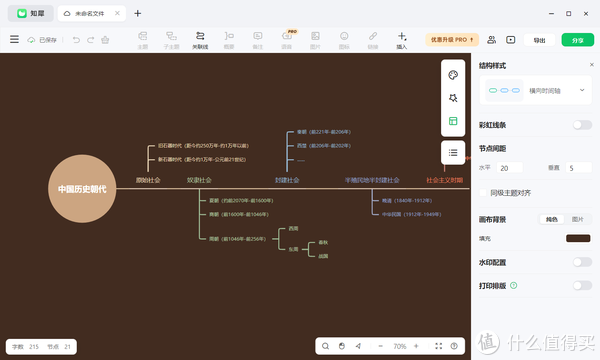
Task: Open the 插入 insert menu
Action: pyautogui.click(x=402, y=40)
